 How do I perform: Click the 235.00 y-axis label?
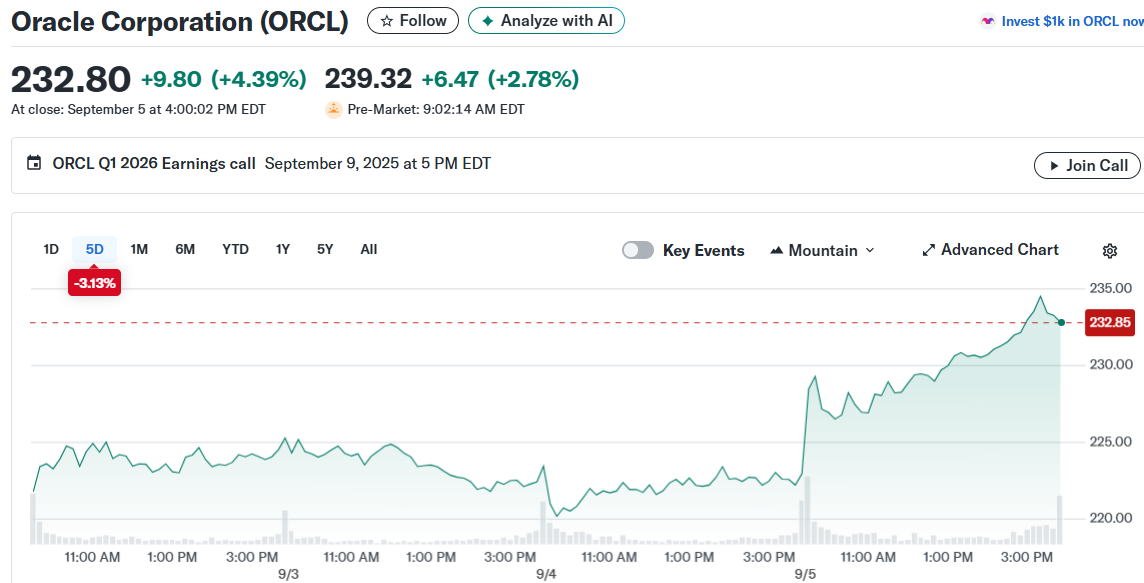(1110, 288)
